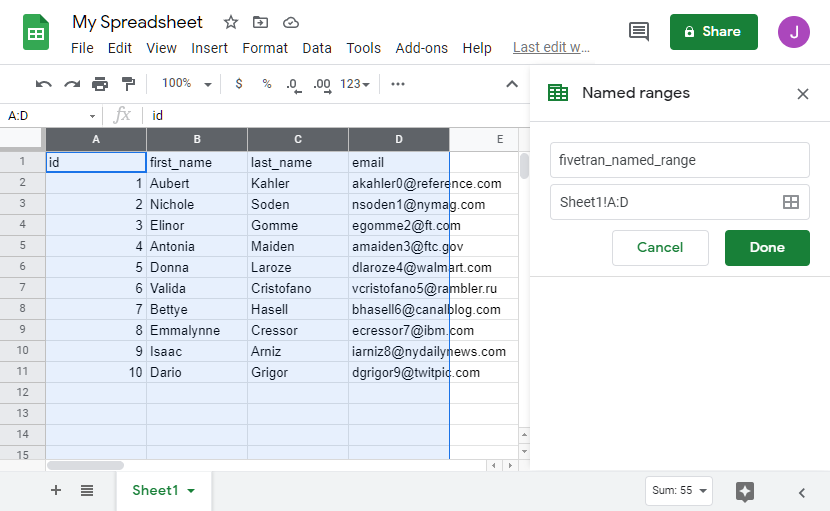The image size is (830, 511).
Task: Hide the toolbar menus with the caret
Action: tap(512, 84)
